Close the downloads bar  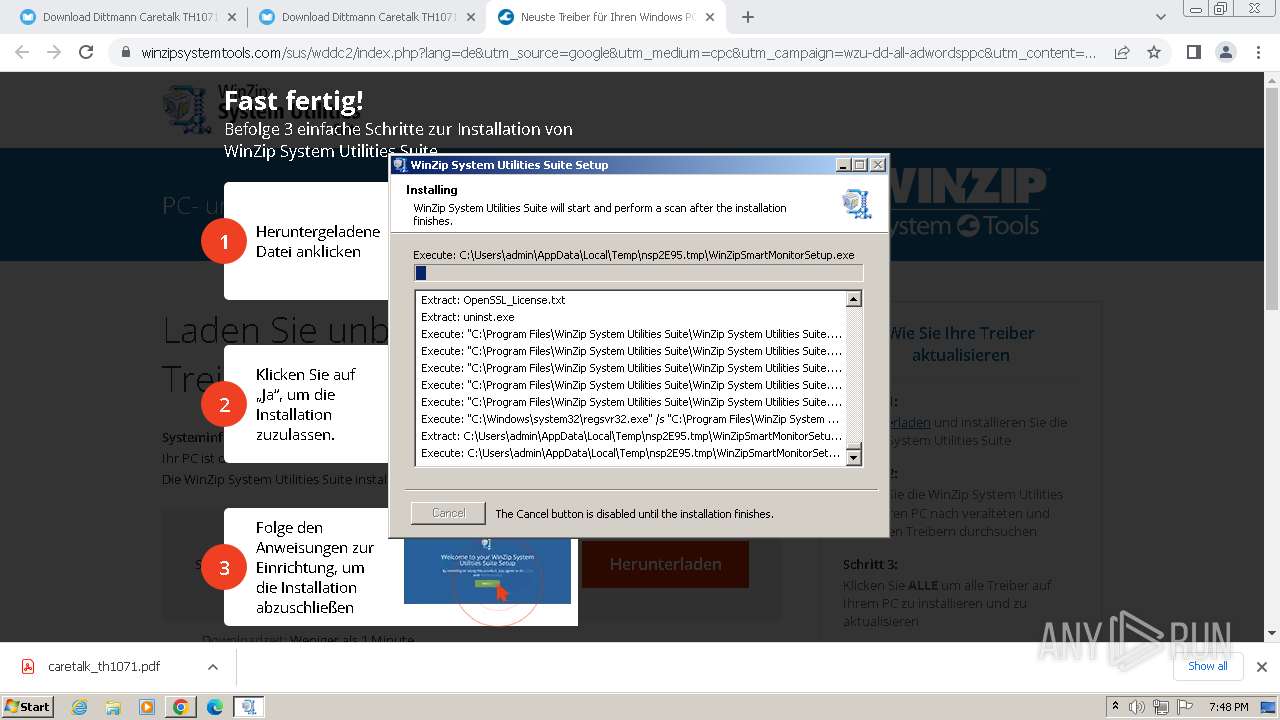click(1262, 666)
